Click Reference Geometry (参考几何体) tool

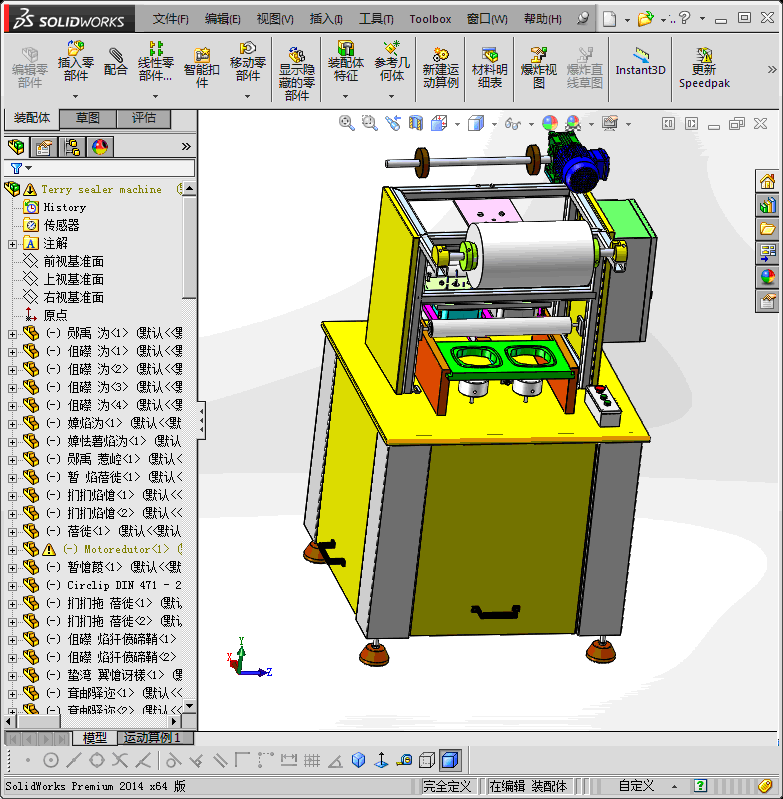point(392,62)
